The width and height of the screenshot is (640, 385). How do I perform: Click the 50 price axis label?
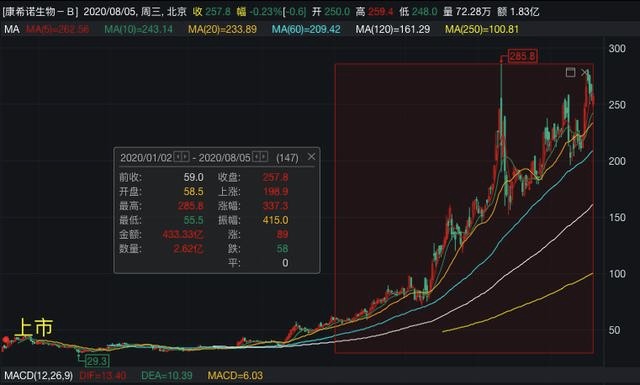pyautogui.click(x=614, y=330)
